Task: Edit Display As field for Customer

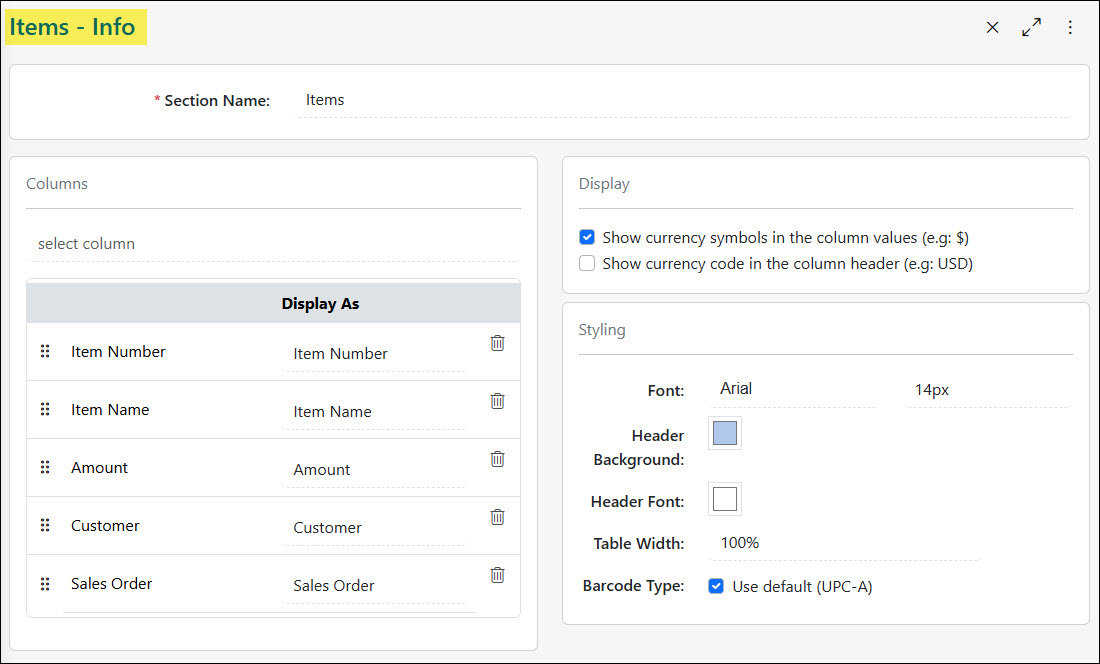Action: [374, 528]
